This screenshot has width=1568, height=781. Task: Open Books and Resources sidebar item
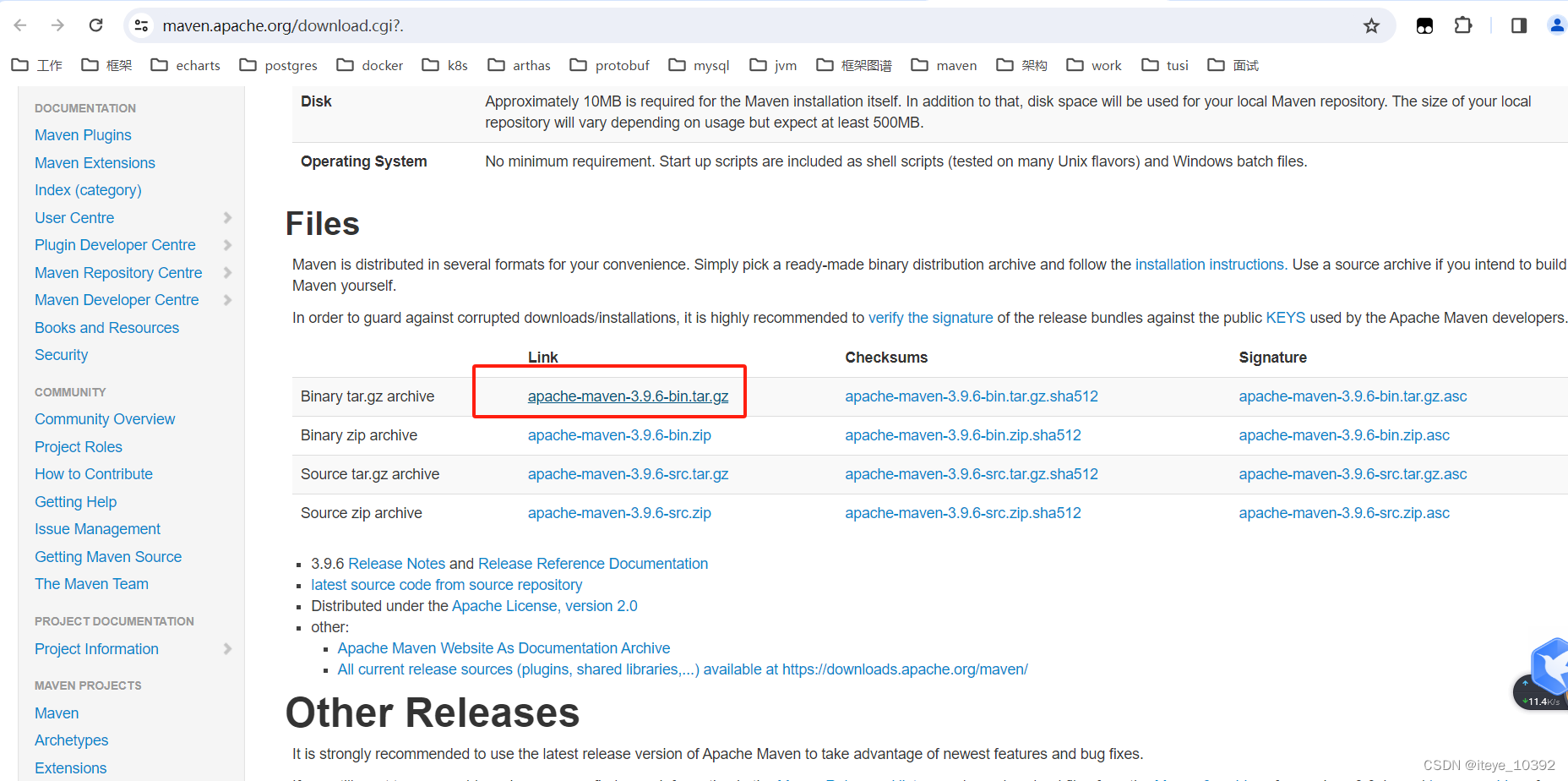click(x=106, y=328)
